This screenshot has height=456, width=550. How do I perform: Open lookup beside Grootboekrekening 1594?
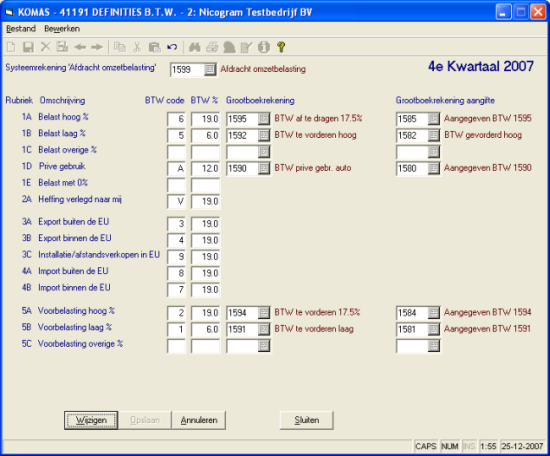264,313
